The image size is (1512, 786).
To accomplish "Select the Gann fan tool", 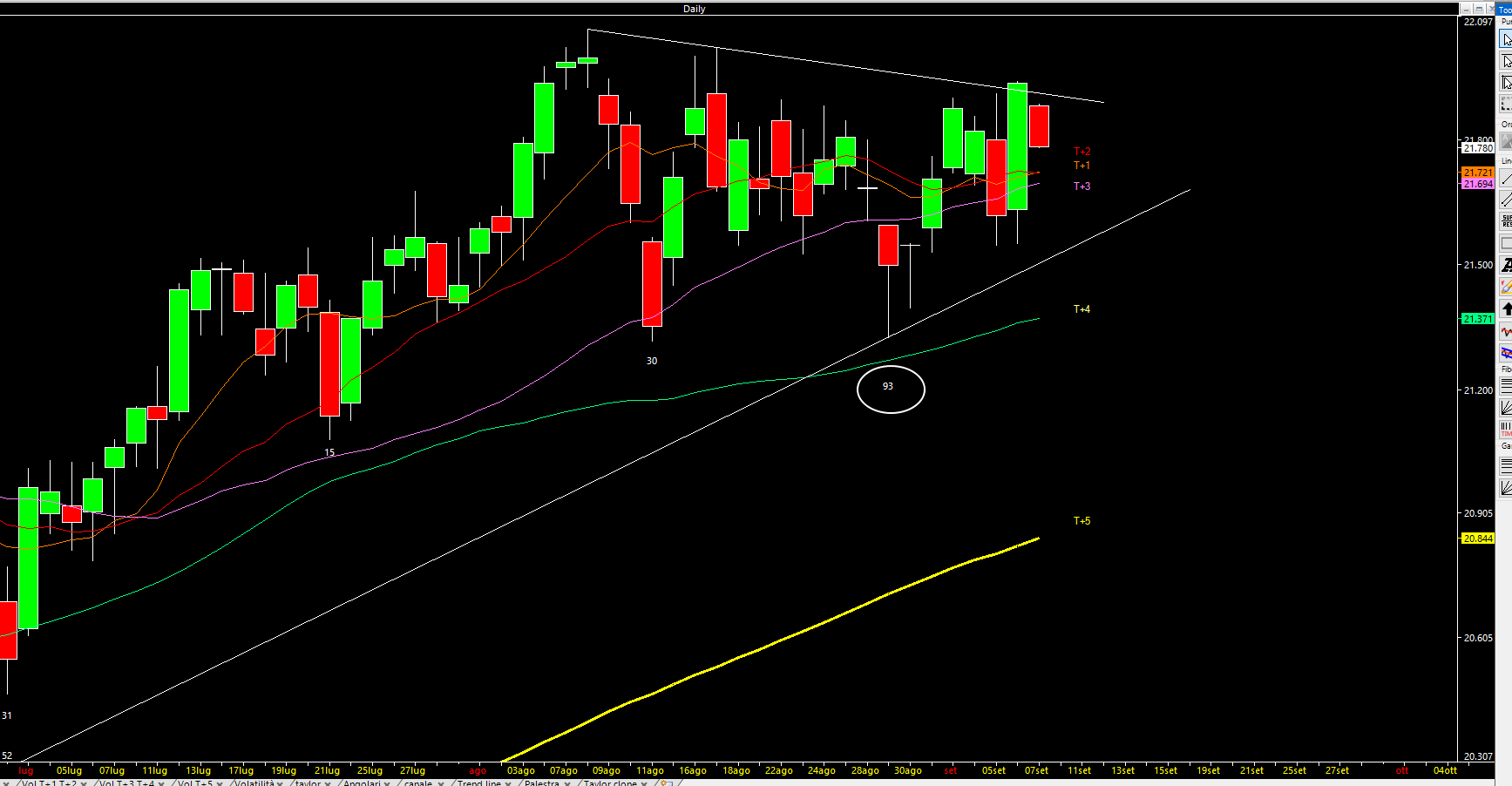I will (1506, 487).
